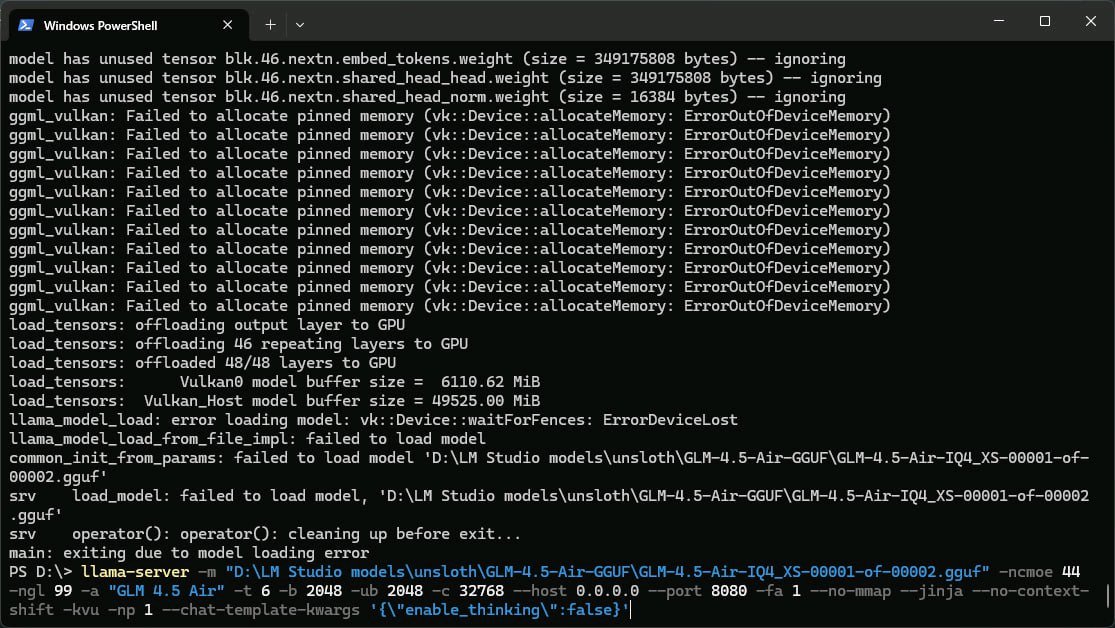
Task: Maximize the terminal window
Action: tap(1045, 21)
